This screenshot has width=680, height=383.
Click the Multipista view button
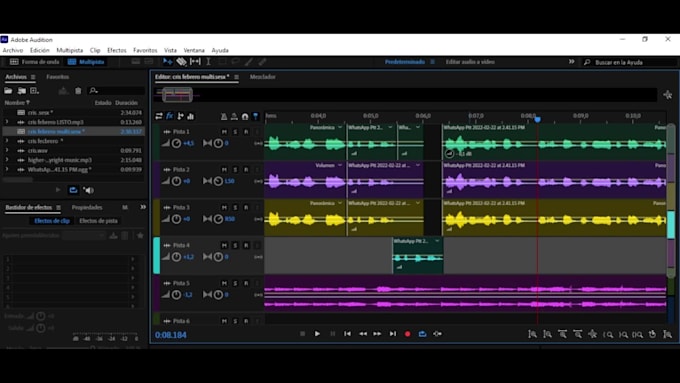[86, 62]
